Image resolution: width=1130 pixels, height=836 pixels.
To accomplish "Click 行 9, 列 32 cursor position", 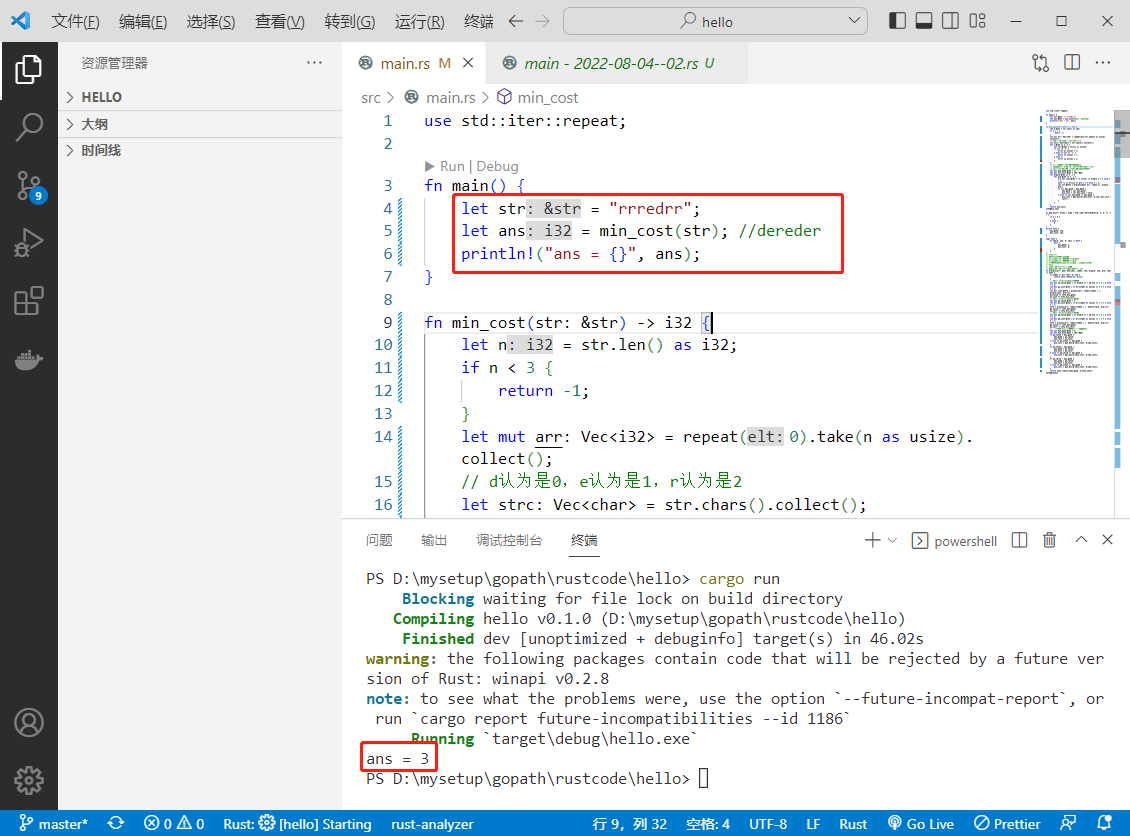I will (x=629, y=824).
